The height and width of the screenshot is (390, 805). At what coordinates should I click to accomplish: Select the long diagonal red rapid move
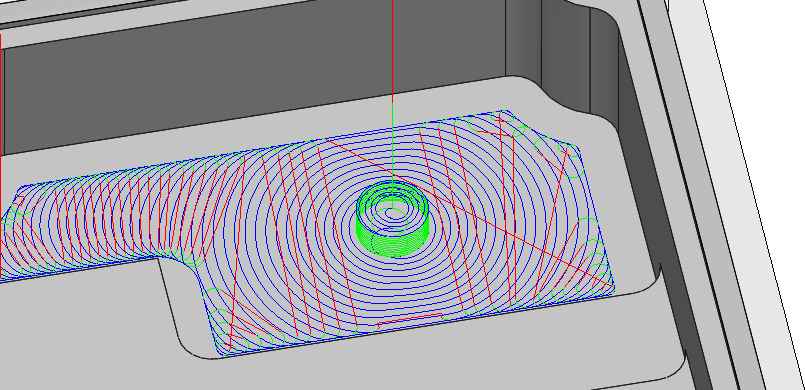[467, 210]
